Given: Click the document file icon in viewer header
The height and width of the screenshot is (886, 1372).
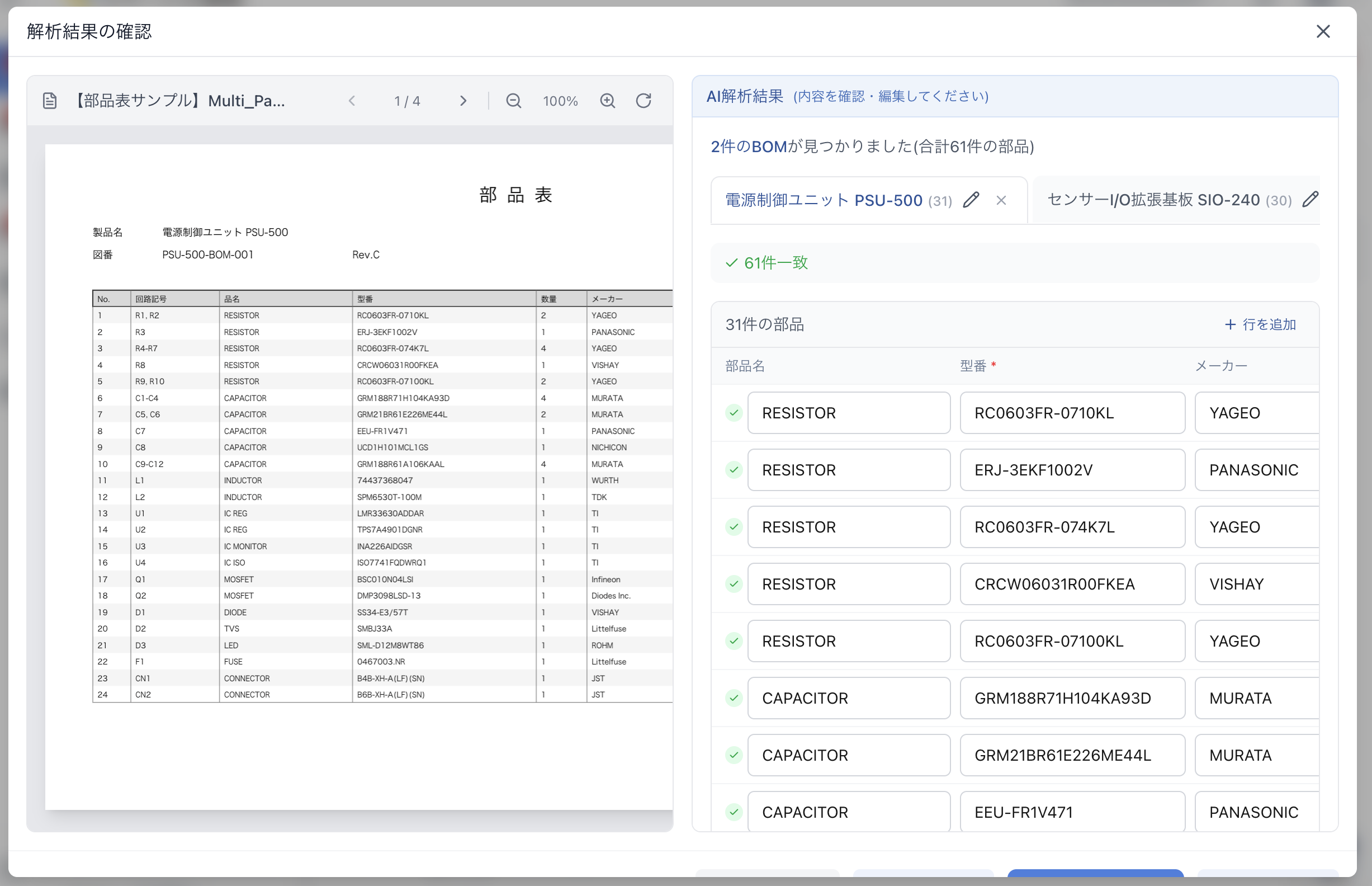Looking at the screenshot, I should 50,101.
